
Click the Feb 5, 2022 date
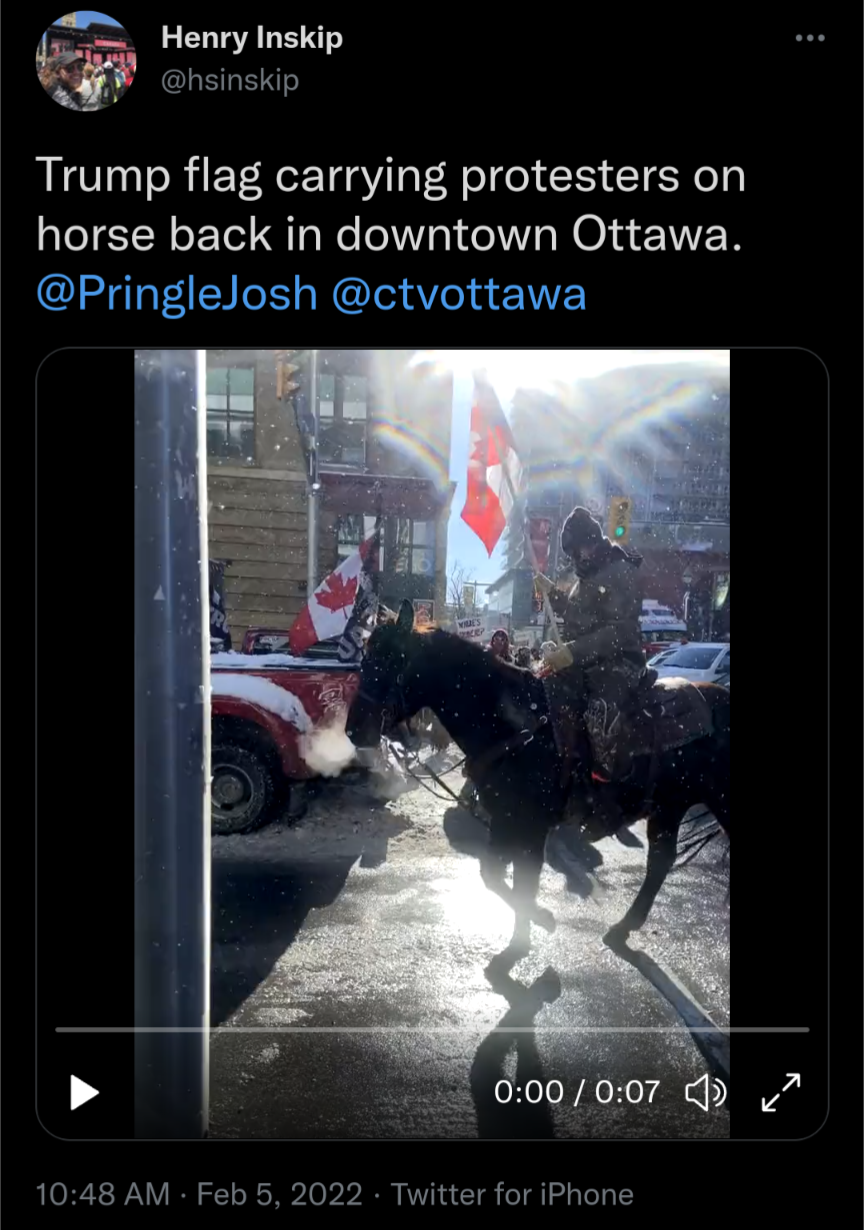coord(279,1194)
